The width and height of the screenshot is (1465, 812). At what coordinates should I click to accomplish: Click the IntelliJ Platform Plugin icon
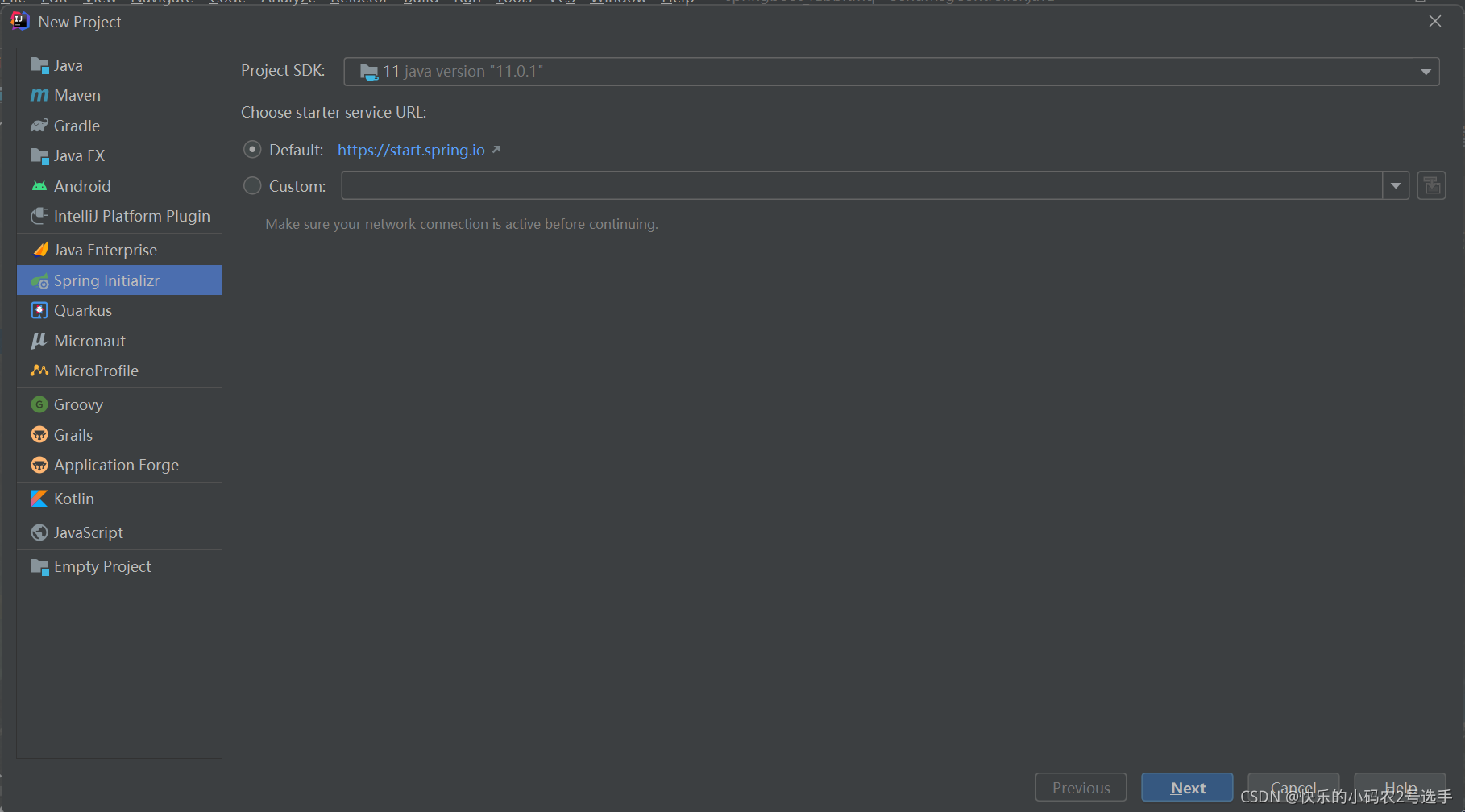39,216
